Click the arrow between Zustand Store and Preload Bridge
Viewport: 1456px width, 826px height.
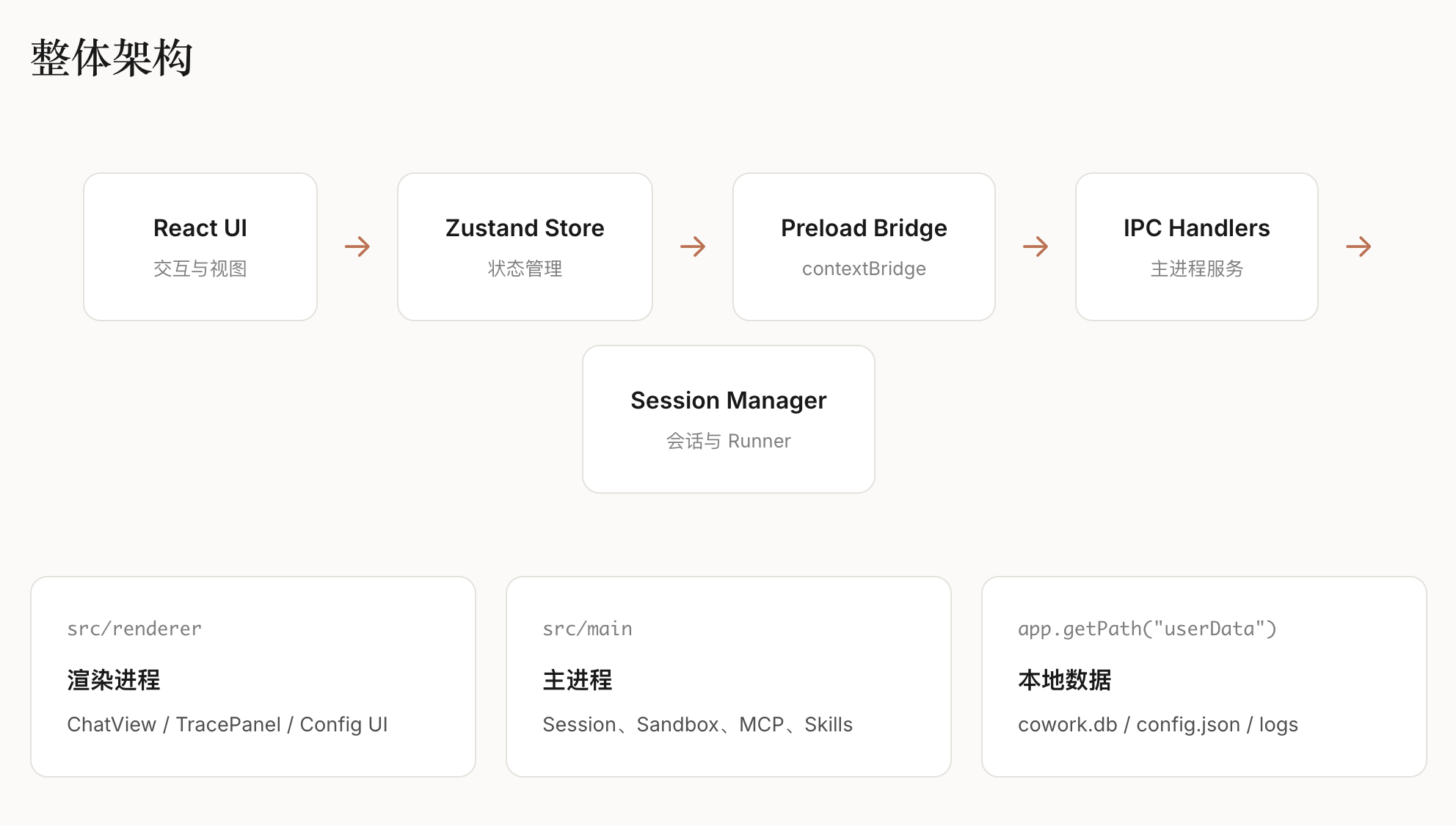693,246
